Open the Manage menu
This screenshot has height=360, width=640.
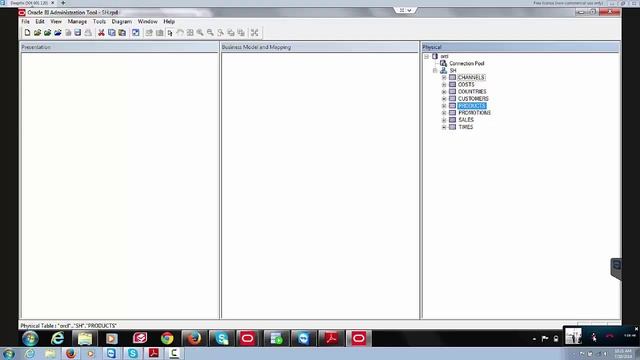point(77,21)
